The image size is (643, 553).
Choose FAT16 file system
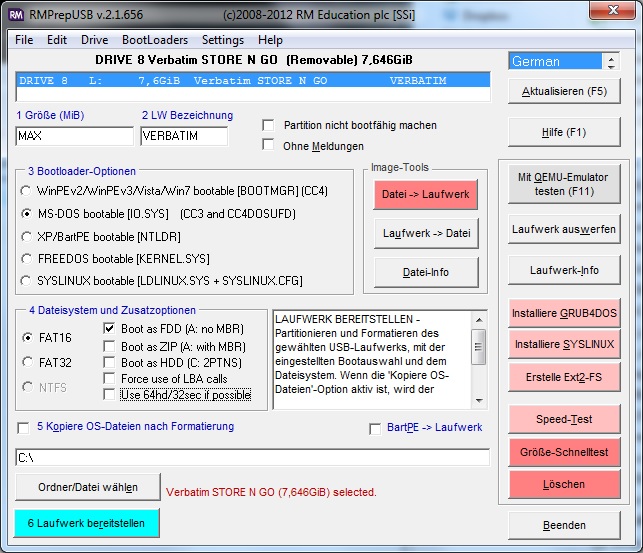point(27,337)
